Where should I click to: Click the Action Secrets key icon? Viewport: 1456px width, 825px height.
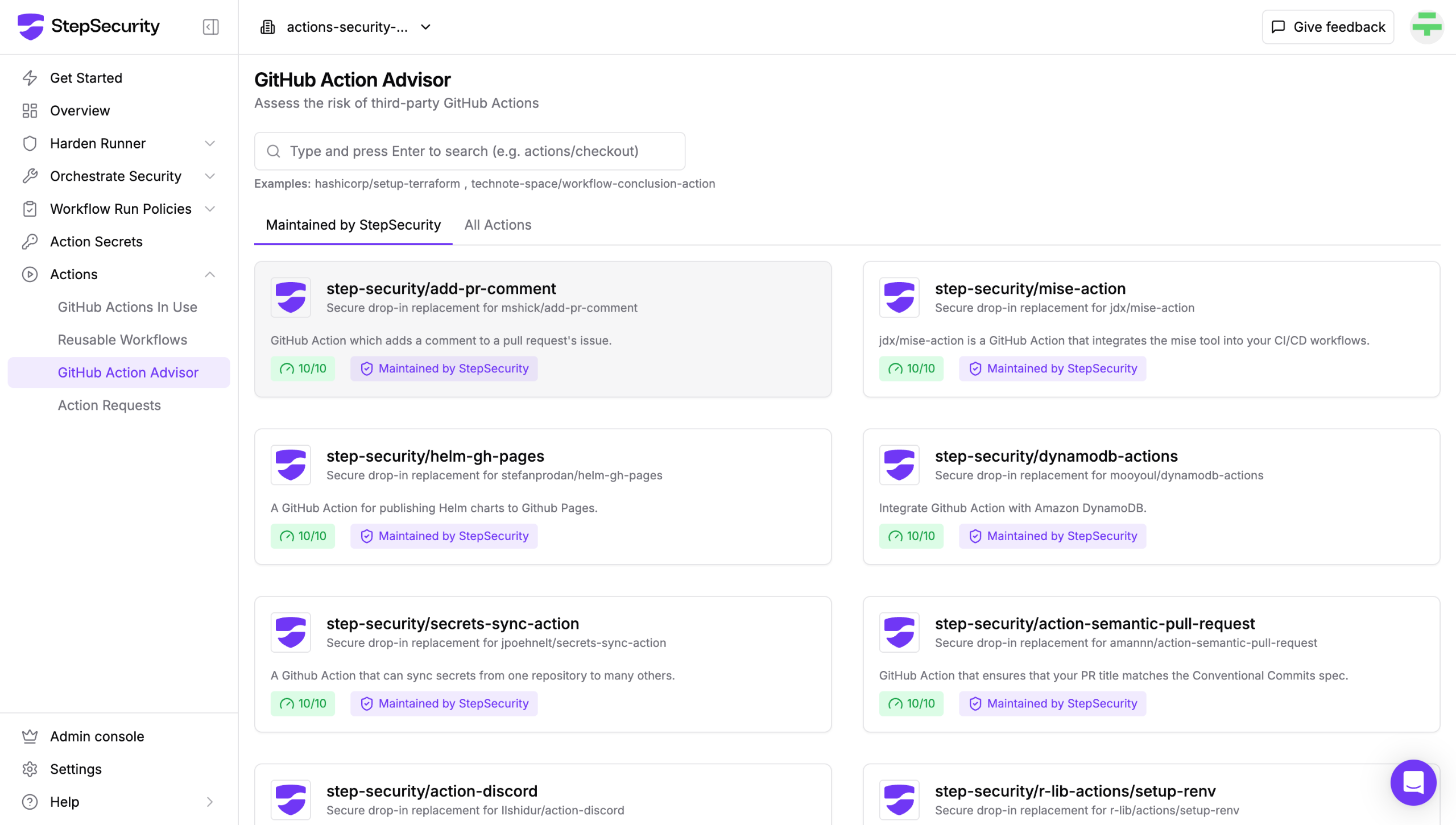pyautogui.click(x=30, y=242)
